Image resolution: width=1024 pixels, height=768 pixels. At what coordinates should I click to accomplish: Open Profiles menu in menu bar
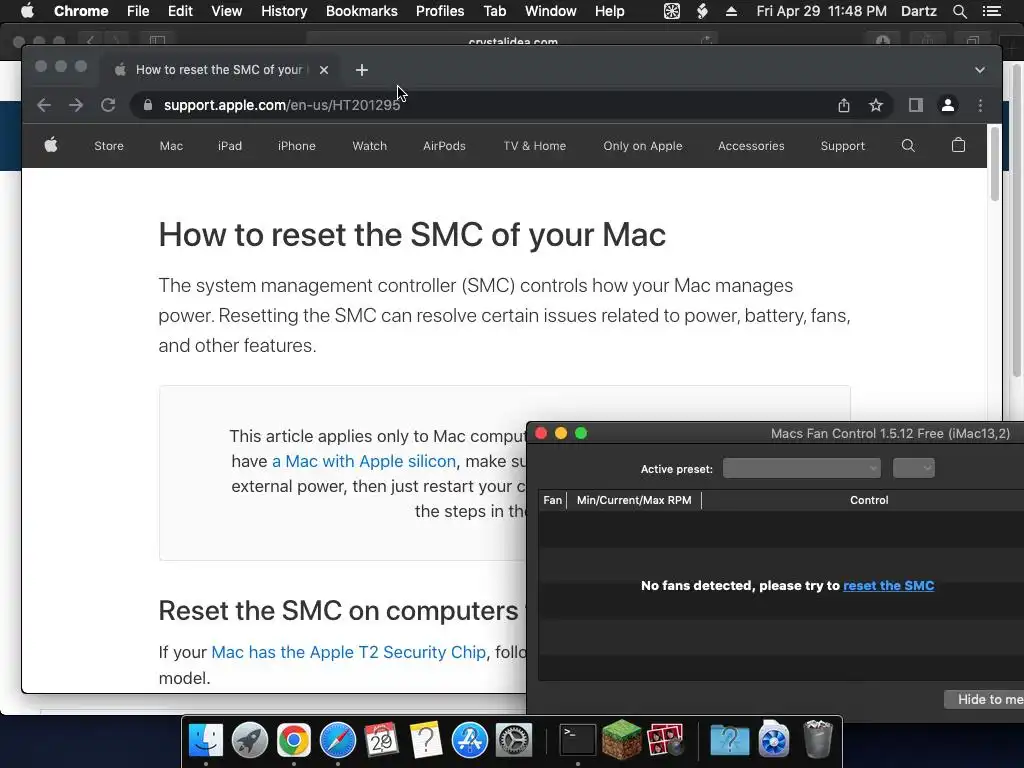440,11
